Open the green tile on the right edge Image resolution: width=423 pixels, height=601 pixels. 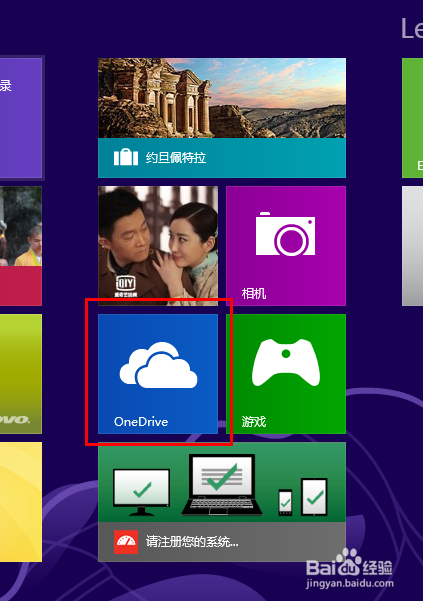click(x=413, y=118)
